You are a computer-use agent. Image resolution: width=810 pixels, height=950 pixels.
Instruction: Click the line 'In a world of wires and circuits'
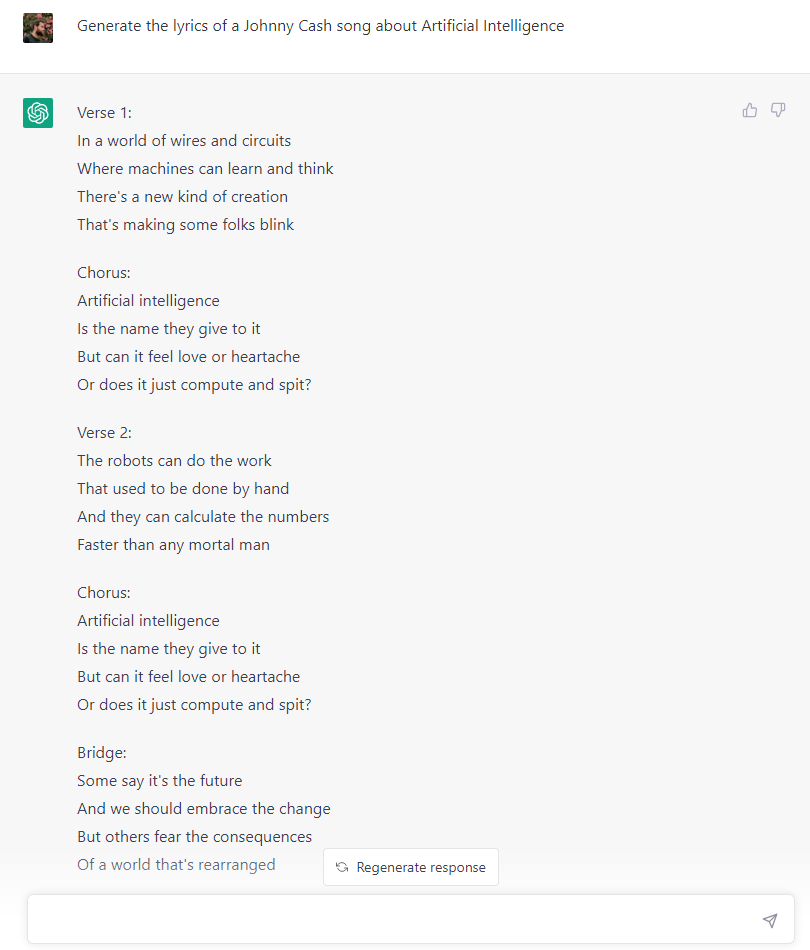tap(184, 141)
